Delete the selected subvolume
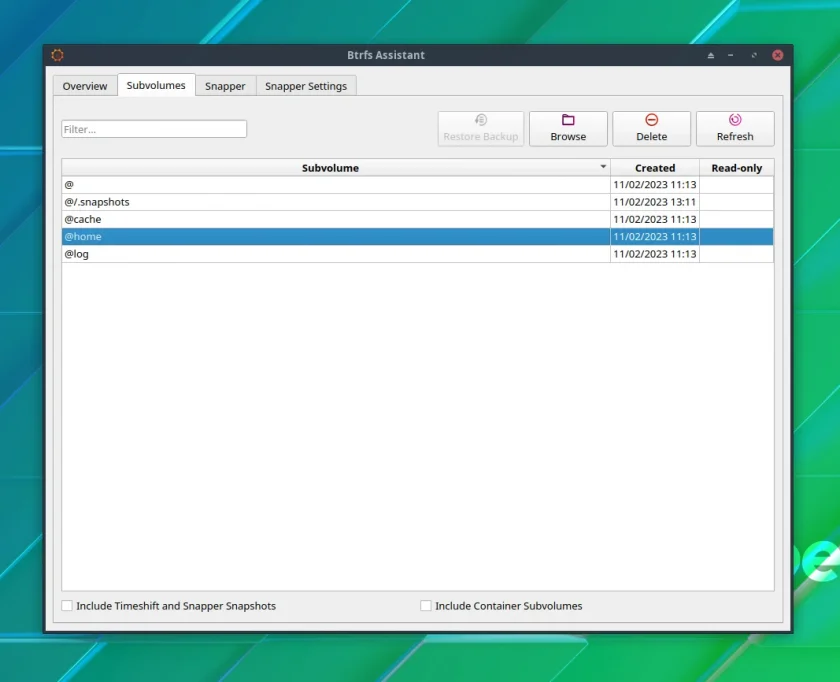 [651, 129]
